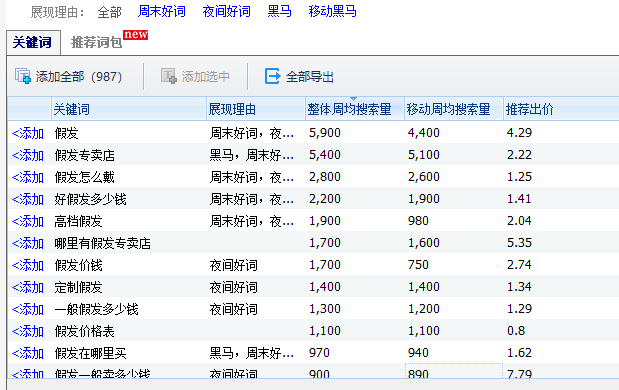Click the 5,100 mobile search volume cell
This screenshot has height=390, width=619.
pos(424,155)
